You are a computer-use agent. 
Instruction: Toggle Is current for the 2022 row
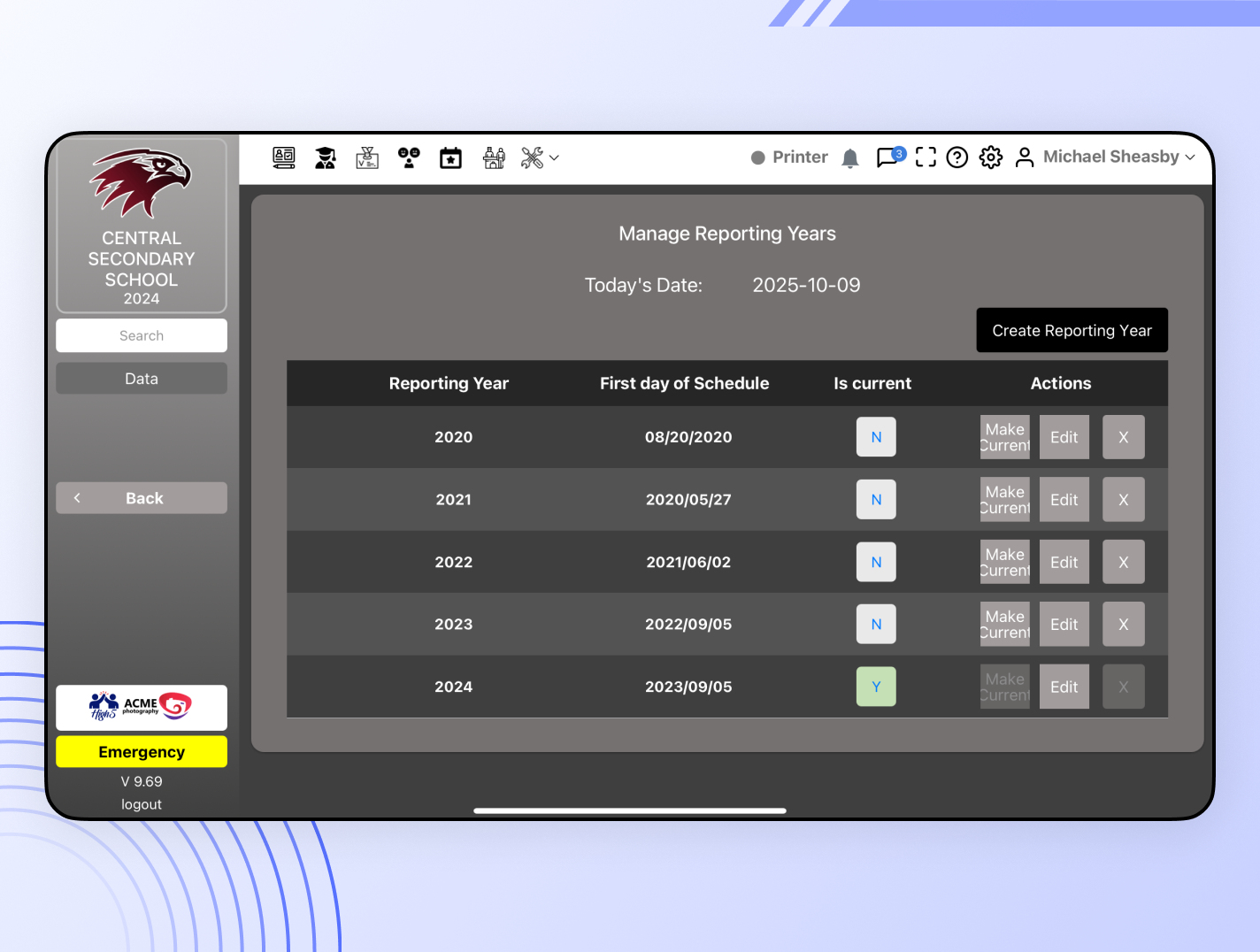[876, 562]
